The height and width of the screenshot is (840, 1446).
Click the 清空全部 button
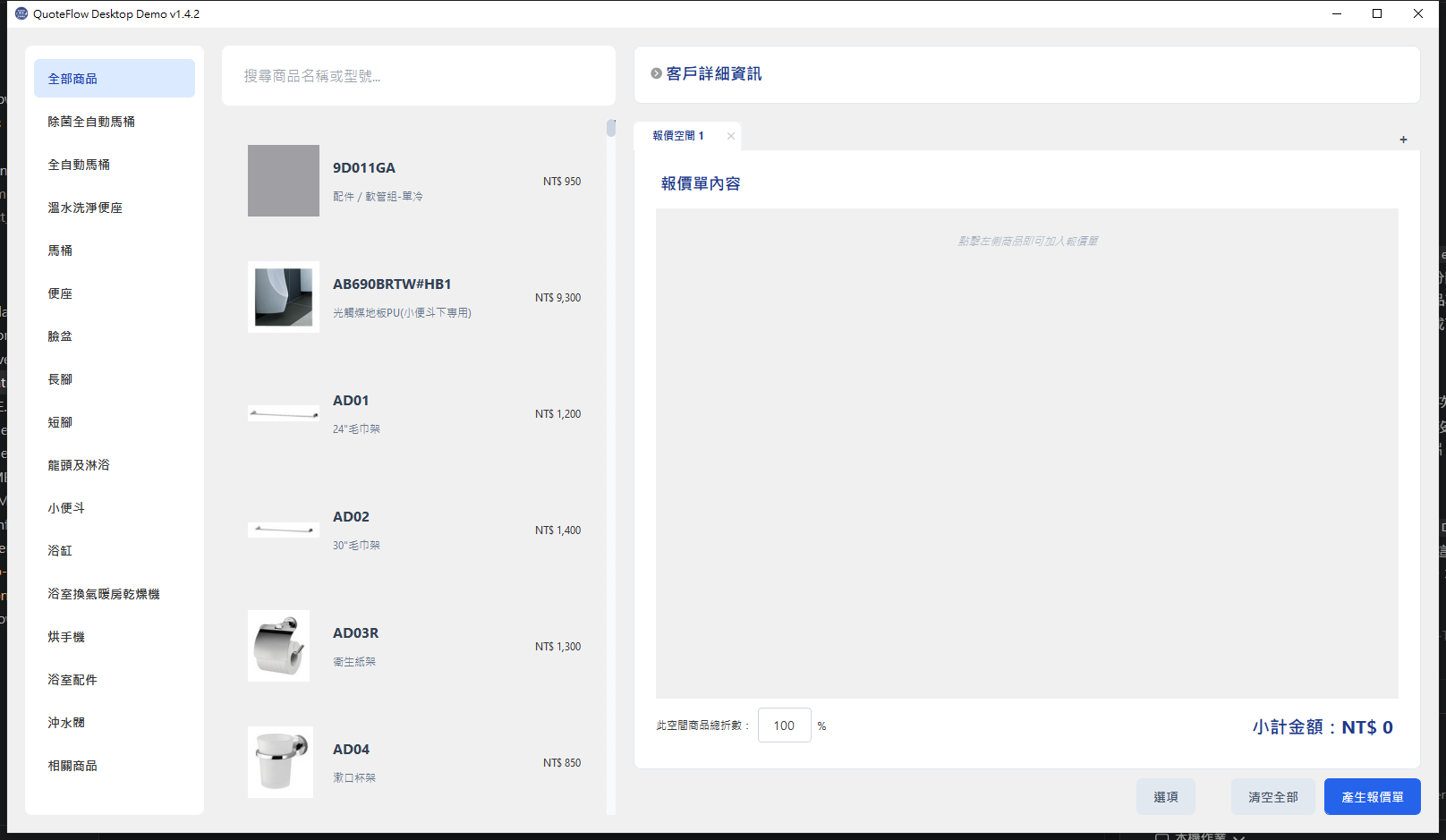click(1273, 797)
